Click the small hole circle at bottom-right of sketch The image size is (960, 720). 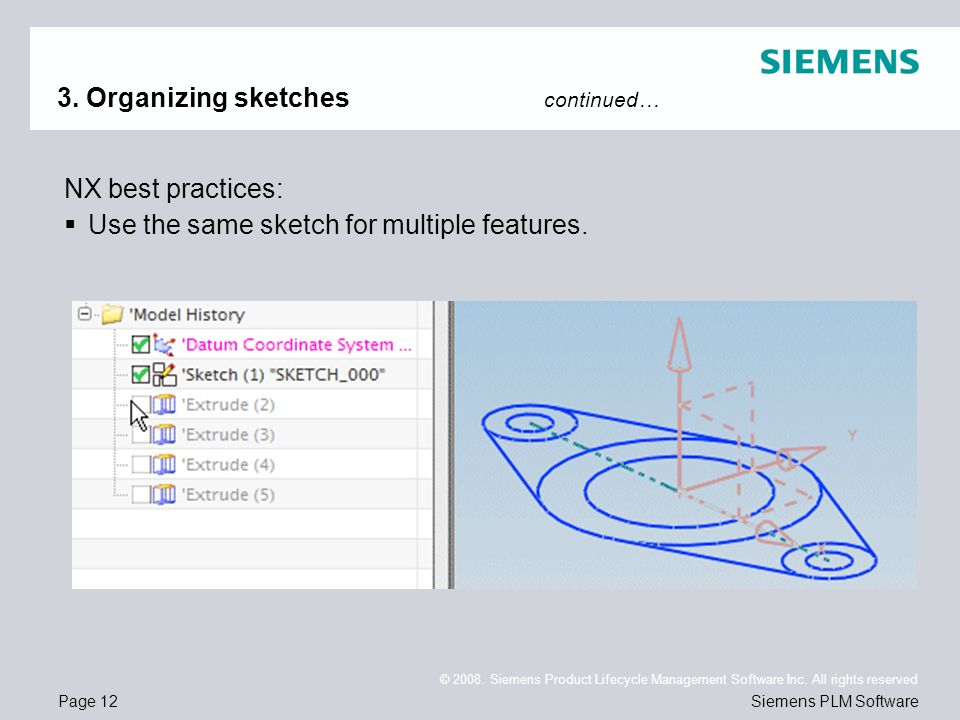pyautogui.click(x=828, y=559)
